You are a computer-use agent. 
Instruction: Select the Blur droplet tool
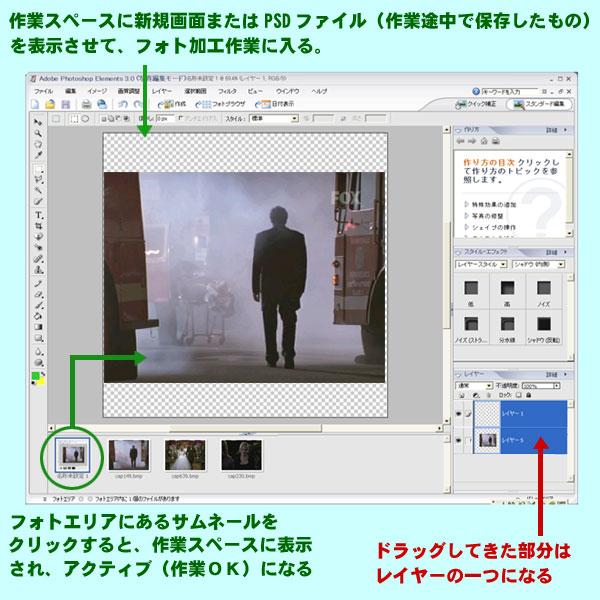pyautogui.click(x=38, y=351)
